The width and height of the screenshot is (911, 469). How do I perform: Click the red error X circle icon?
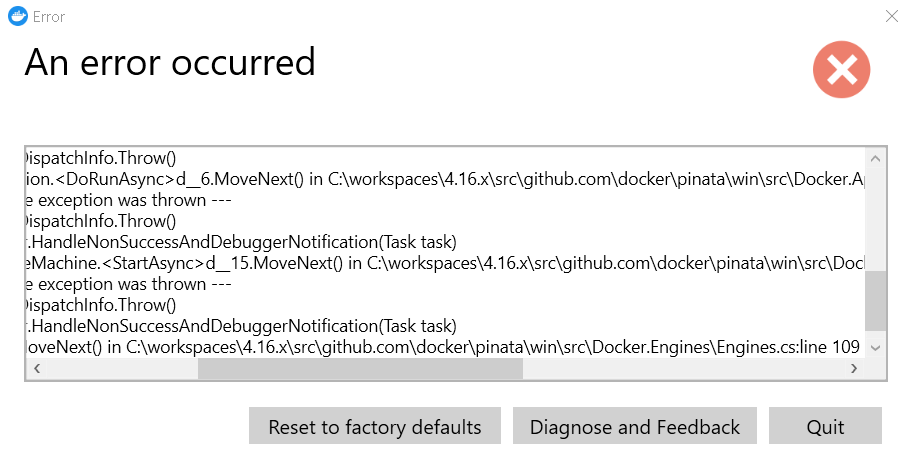click(841, 69)
